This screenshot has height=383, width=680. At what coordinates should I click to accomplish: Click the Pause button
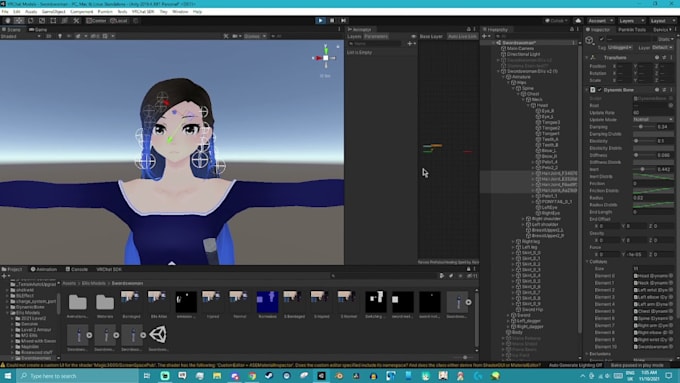(332, 20)
